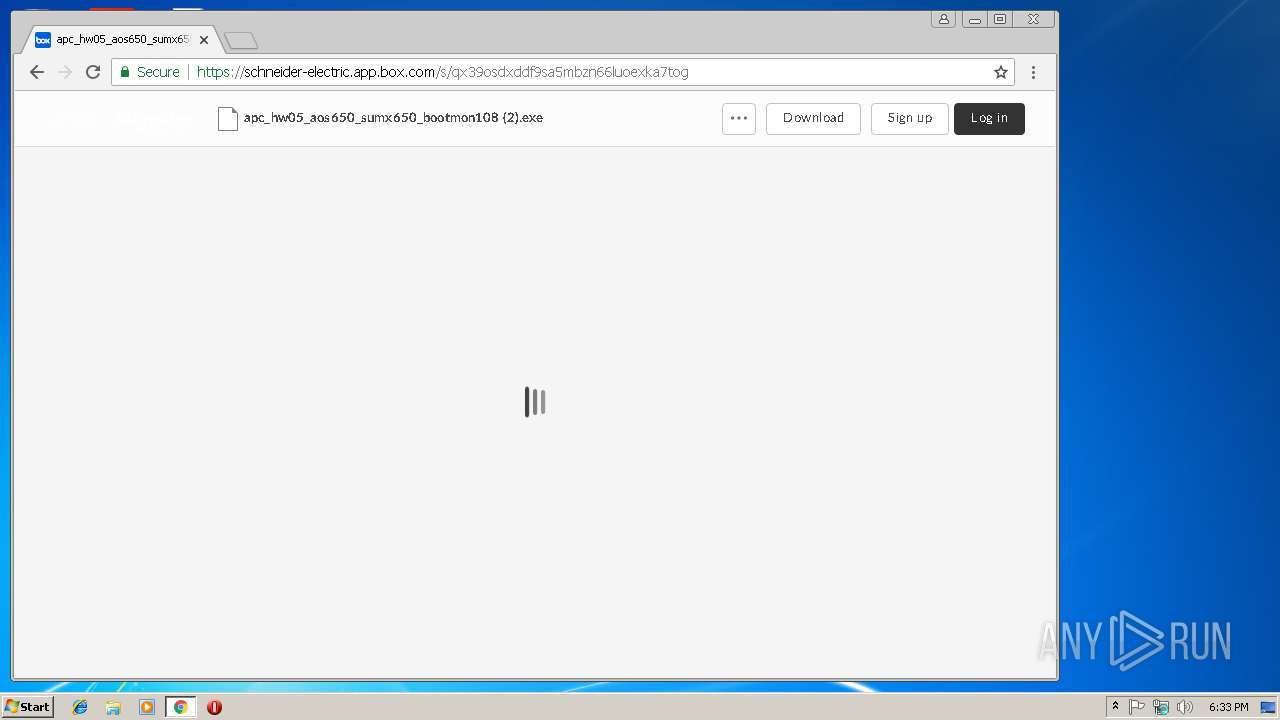
Task: Click the network tray icon
Action: pos(1161,707)
